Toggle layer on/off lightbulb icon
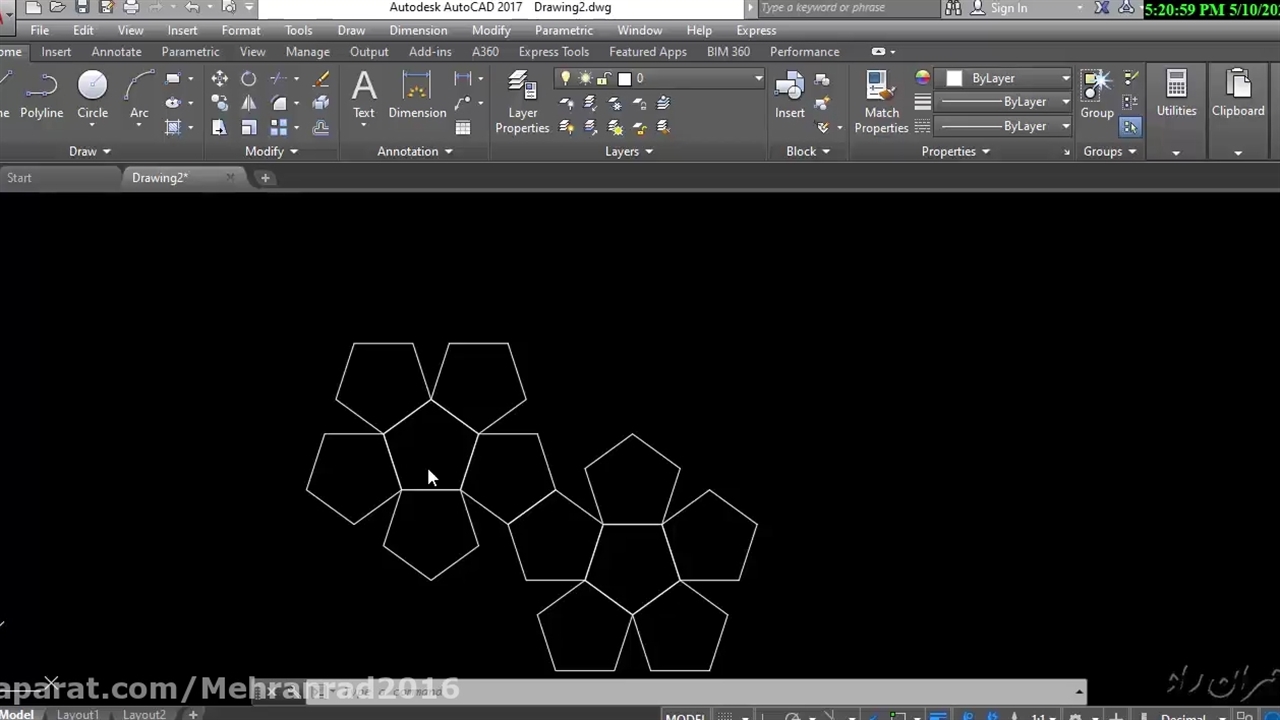 click(566, 79)
